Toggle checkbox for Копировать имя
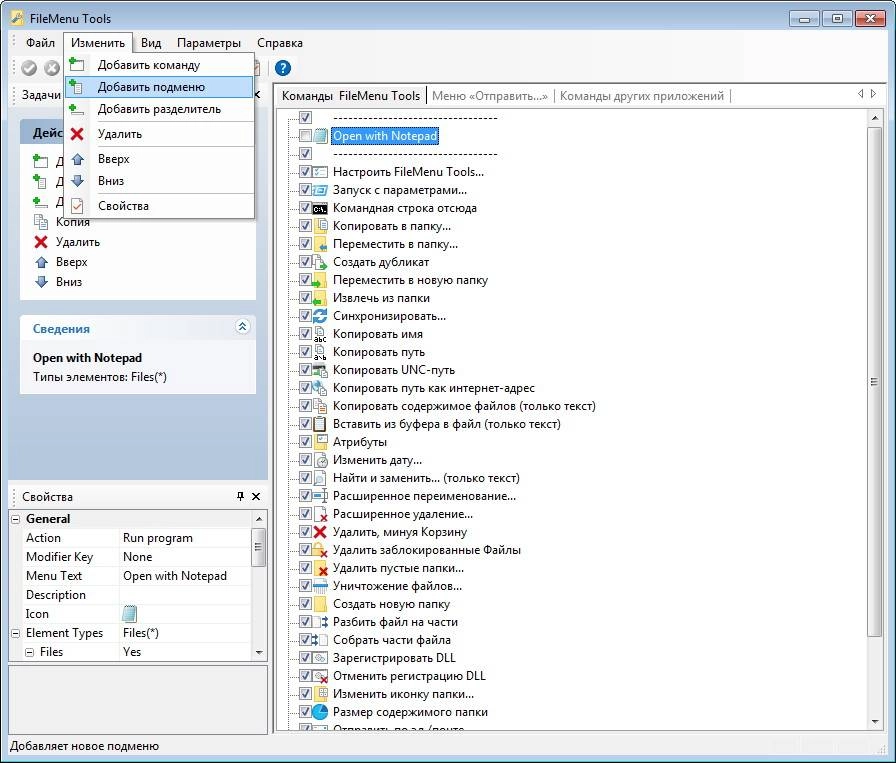 (305, 334)
